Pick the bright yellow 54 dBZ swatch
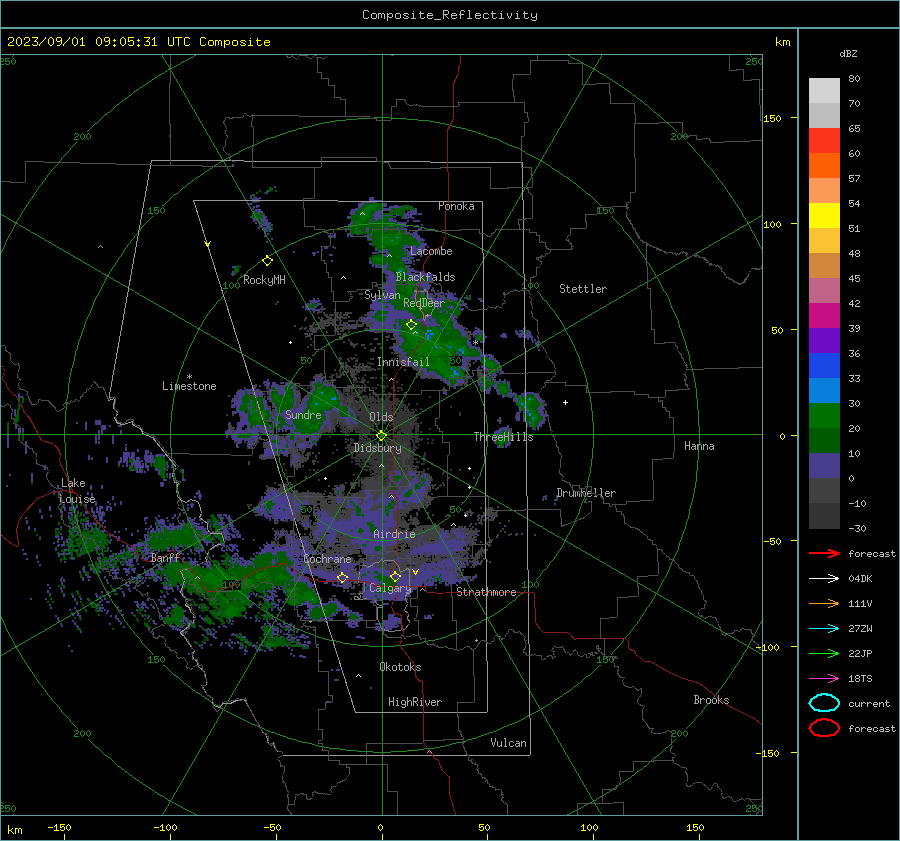Screen dimensions: 900x841 824,215
